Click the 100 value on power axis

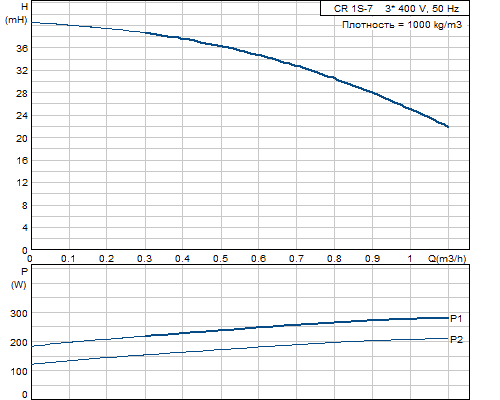[19, 371]
